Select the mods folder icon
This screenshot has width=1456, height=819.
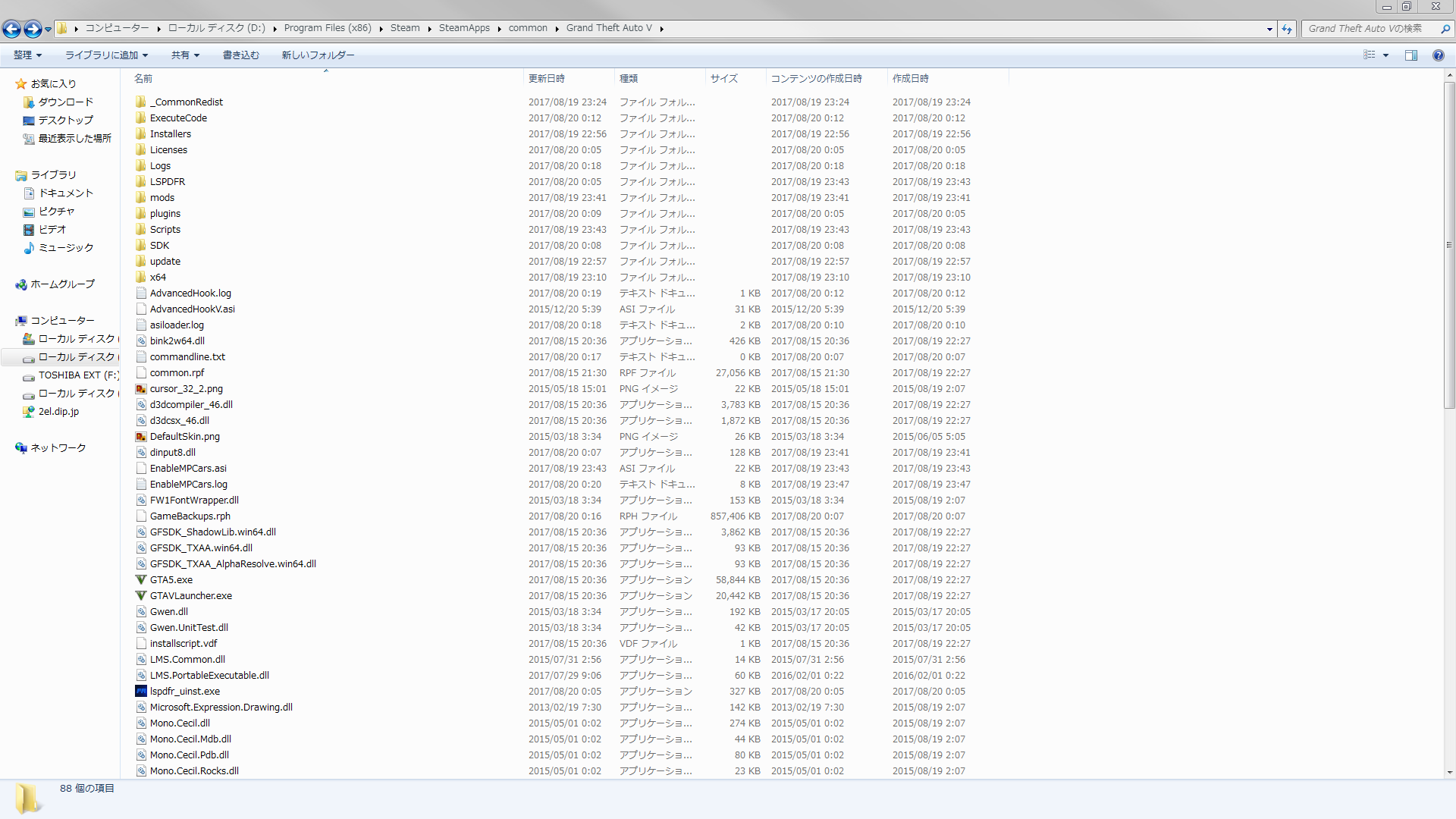141,198
